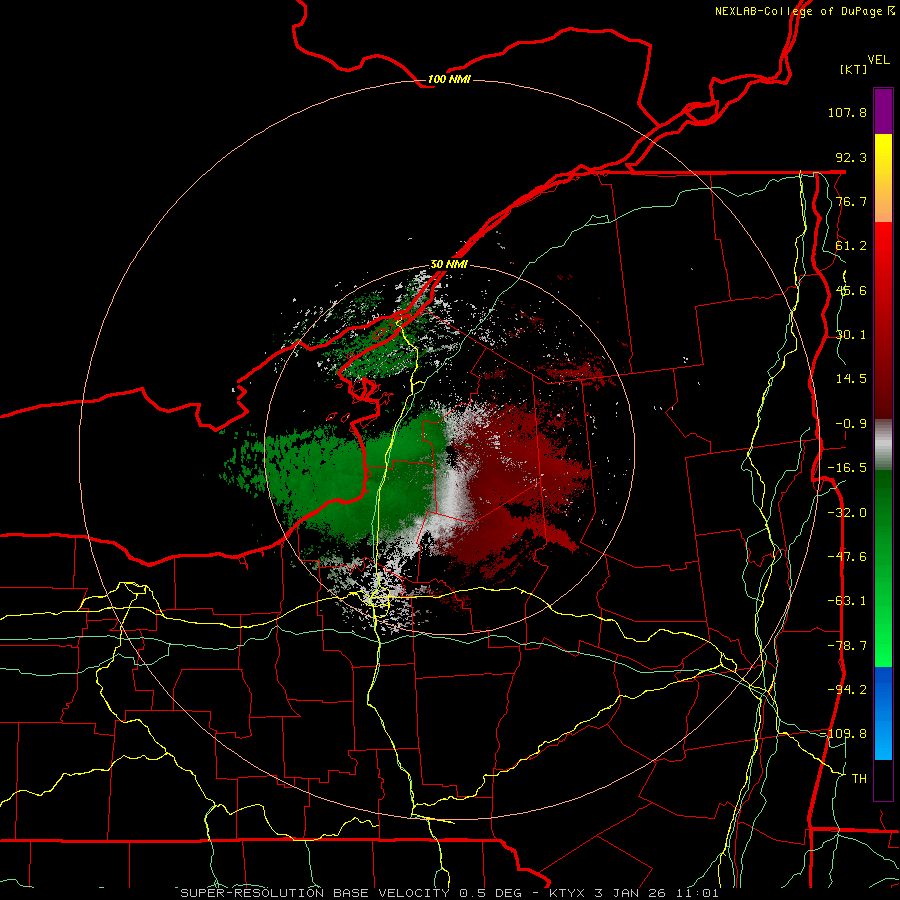Click the purple segment of the velocity color bar

tap(883, 111)
